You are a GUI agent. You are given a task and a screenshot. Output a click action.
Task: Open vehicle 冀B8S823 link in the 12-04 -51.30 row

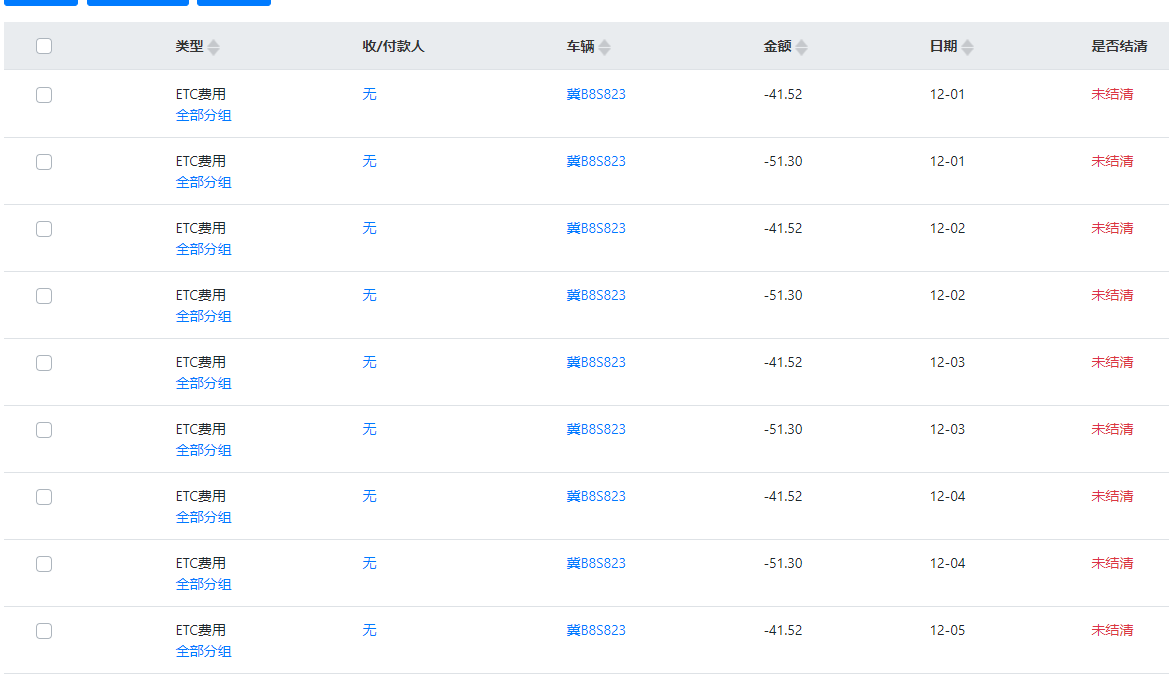(596, 563)
